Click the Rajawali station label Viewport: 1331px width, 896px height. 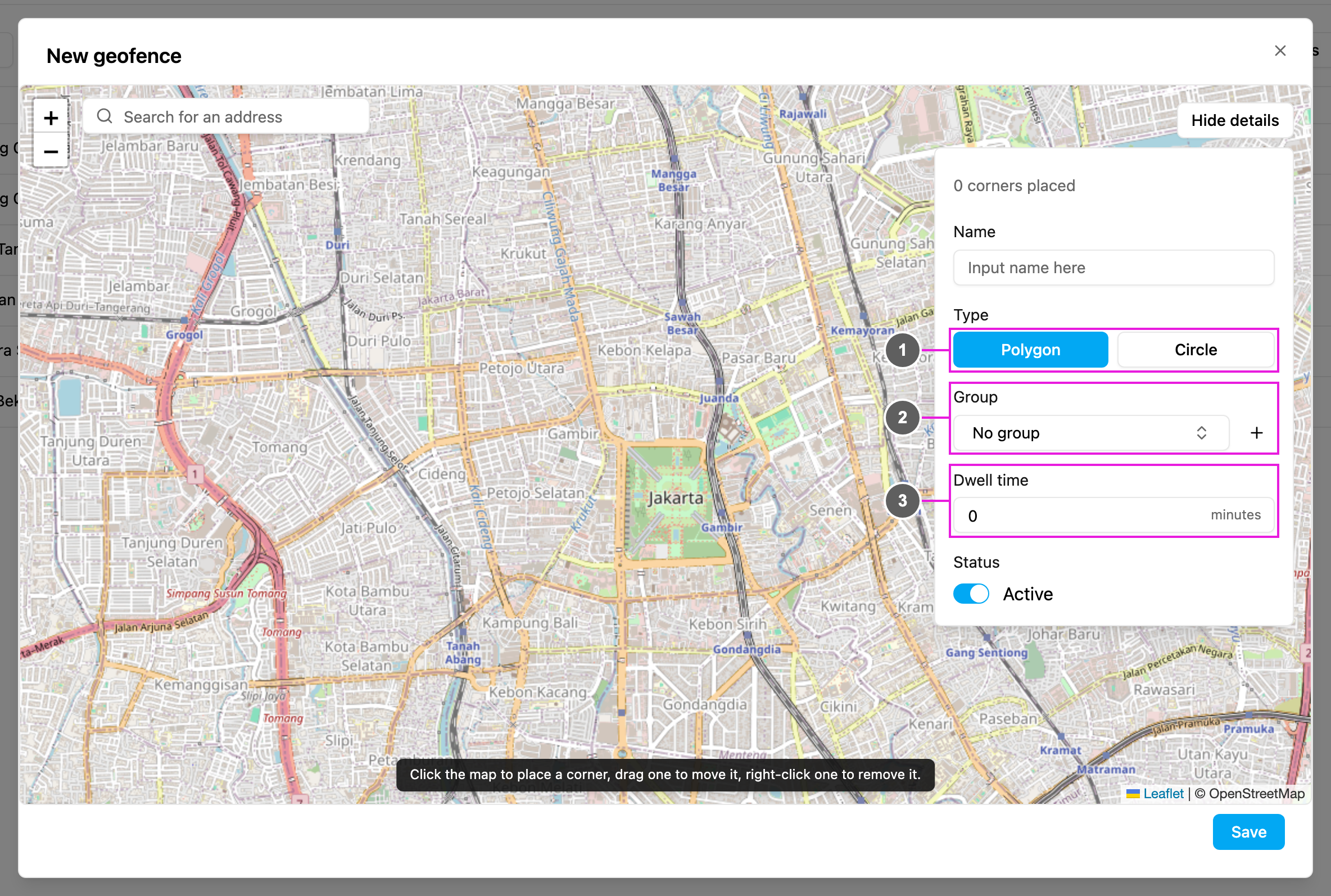pyautogui.click(x=803, y=114)
